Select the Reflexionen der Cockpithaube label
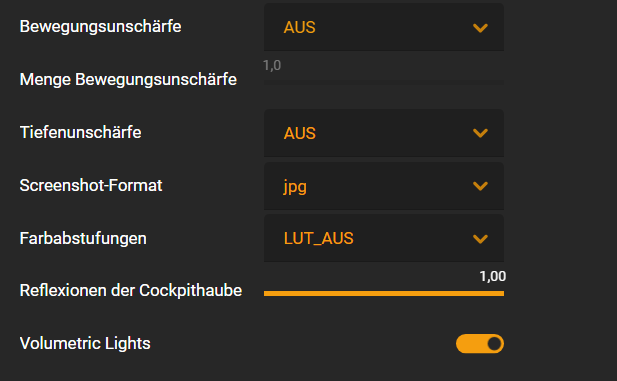The image size is (617, 381). pyautogui.click(x=131, y=290)
